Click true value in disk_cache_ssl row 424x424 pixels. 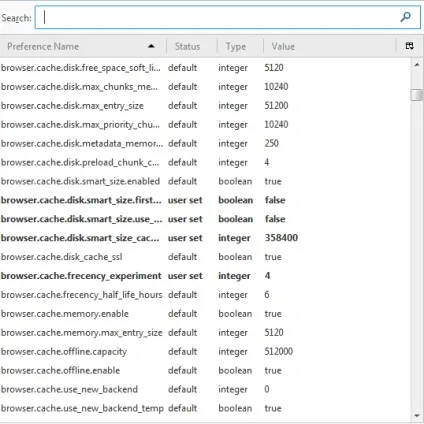click(273, 257)
